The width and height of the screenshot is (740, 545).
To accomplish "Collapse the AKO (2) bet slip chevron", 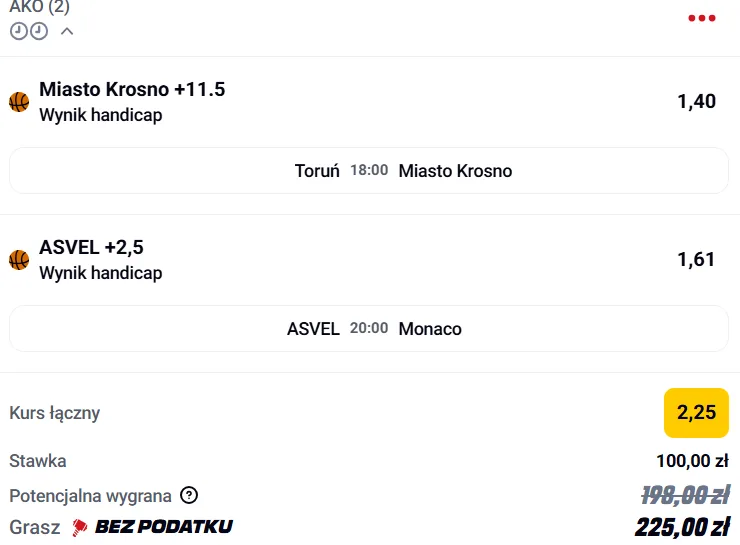I will [x=67, y=31].
